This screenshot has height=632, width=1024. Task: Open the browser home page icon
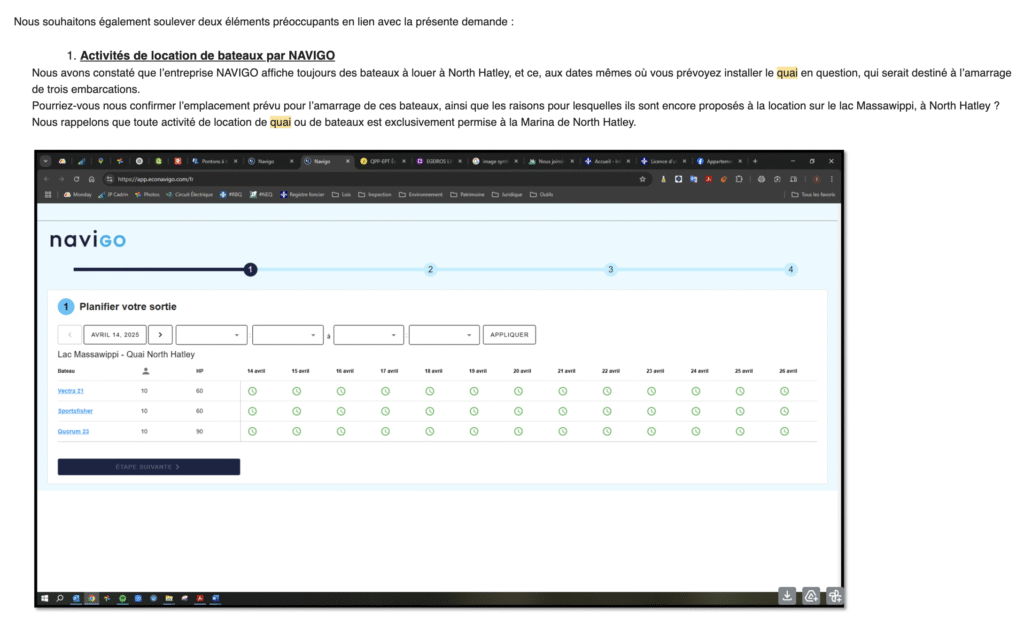pos(92,179)
